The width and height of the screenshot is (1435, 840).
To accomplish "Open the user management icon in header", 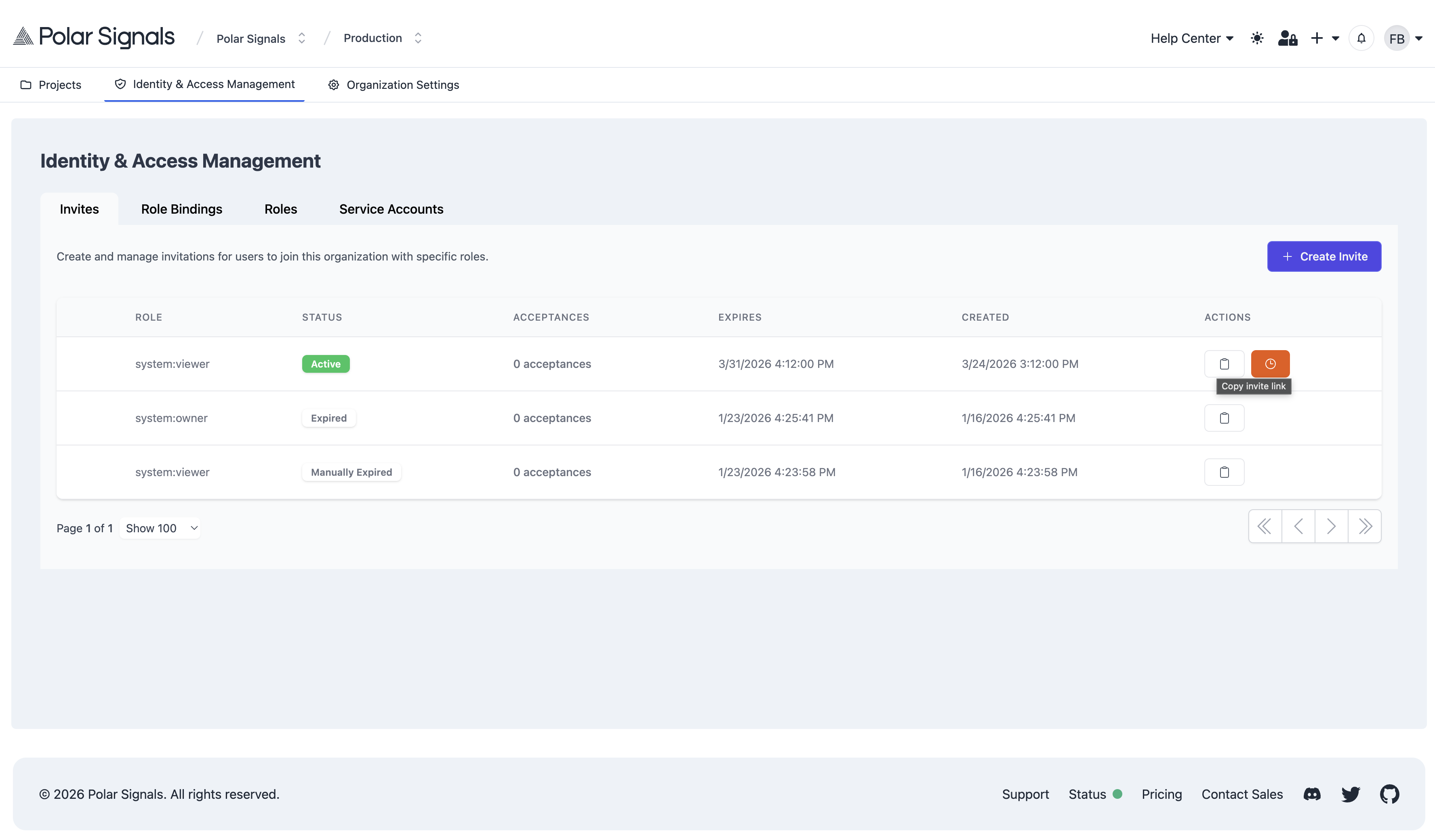I will click(1287, 38).
